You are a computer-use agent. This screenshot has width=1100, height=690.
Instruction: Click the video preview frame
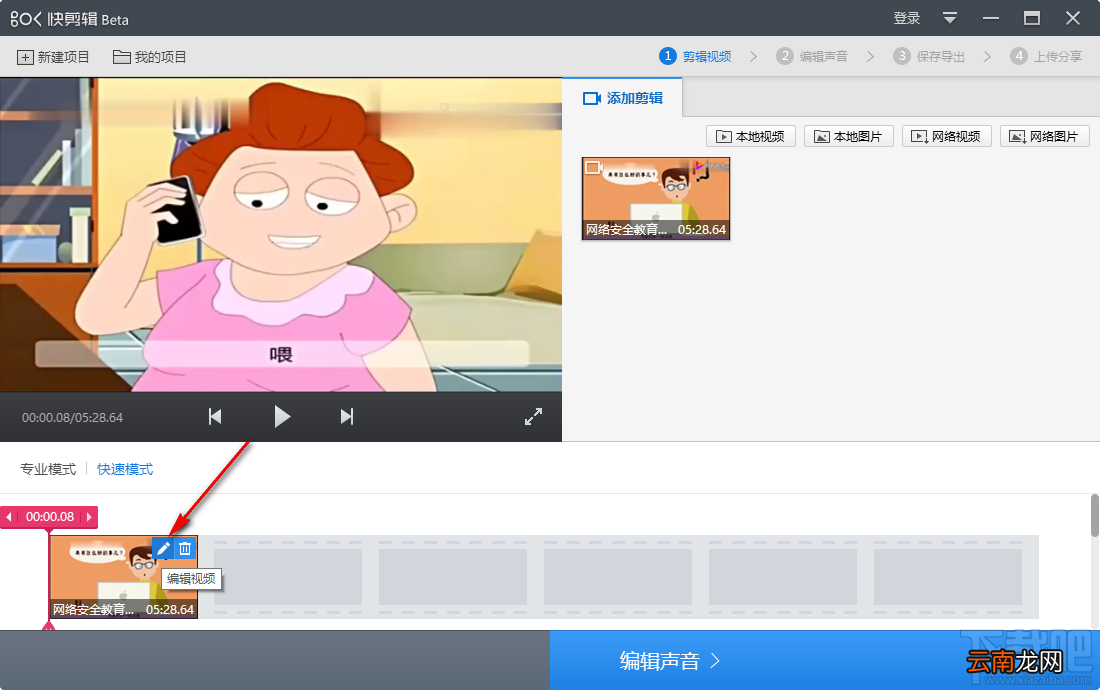tap(281, 234)
